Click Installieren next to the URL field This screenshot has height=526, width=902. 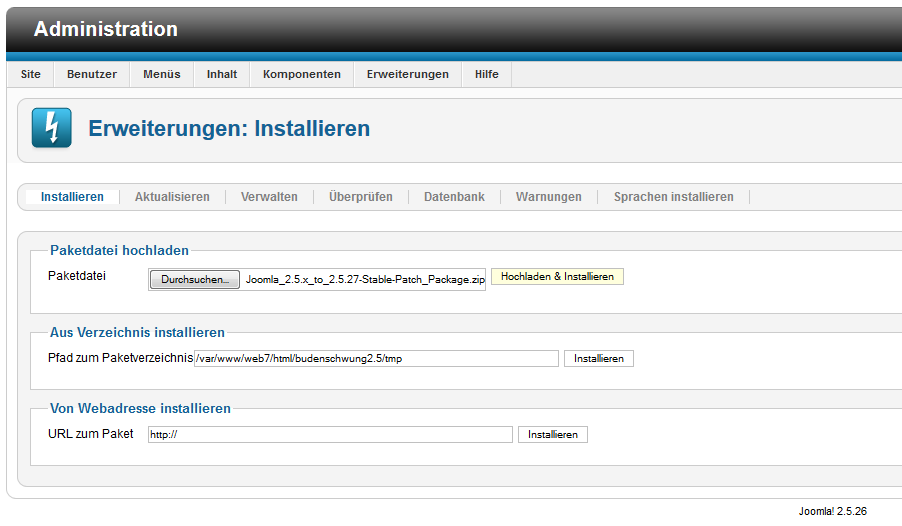pyautogui.click(x=553, y=435)
